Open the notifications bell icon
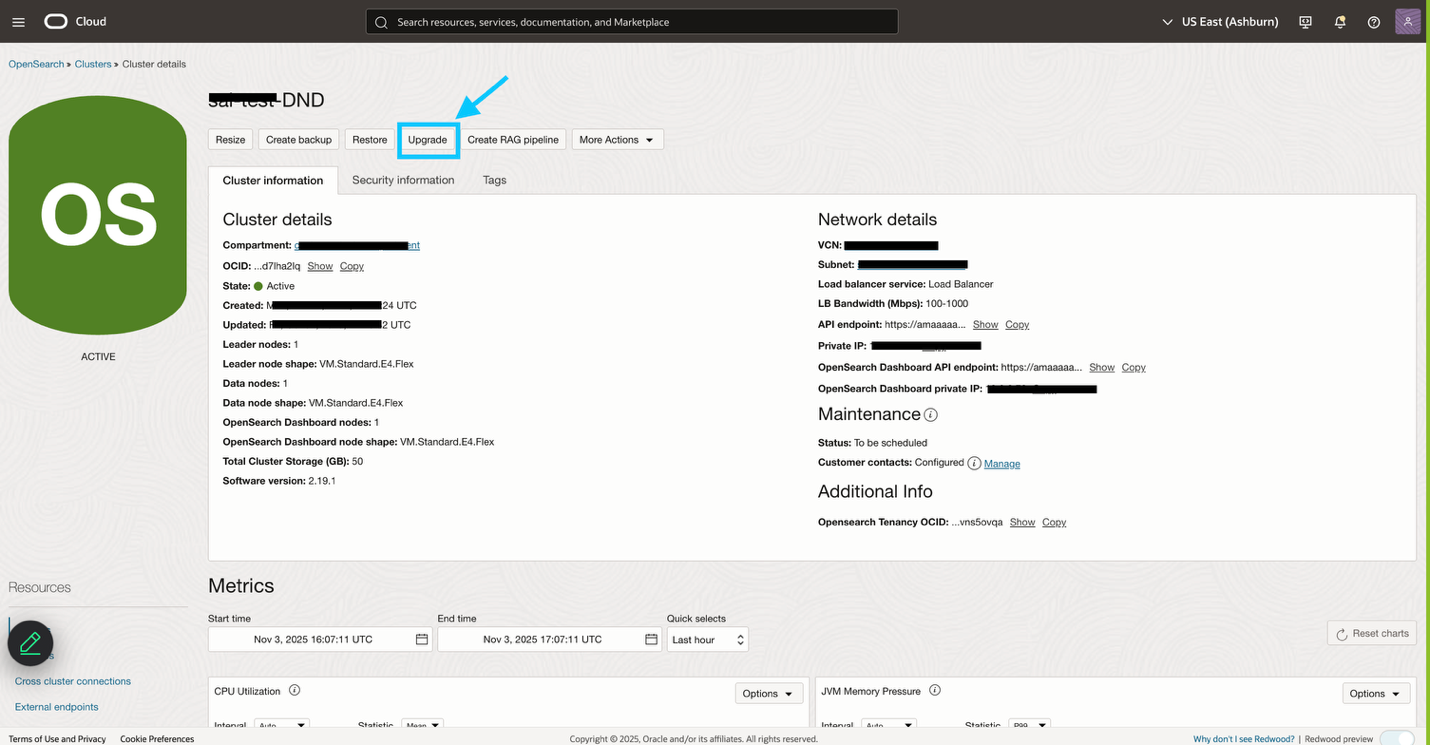 click(x=1340, y=21)
